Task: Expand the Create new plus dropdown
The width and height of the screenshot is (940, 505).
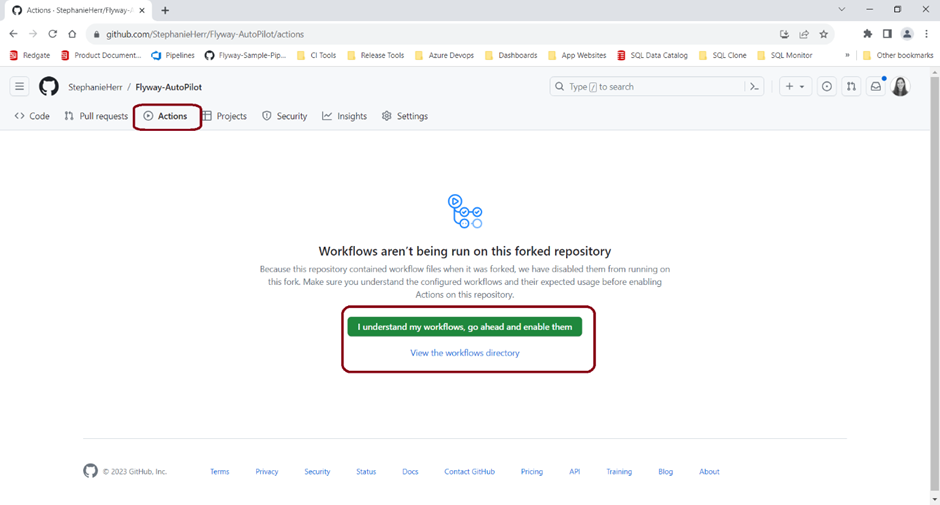Action: [795, 87]
